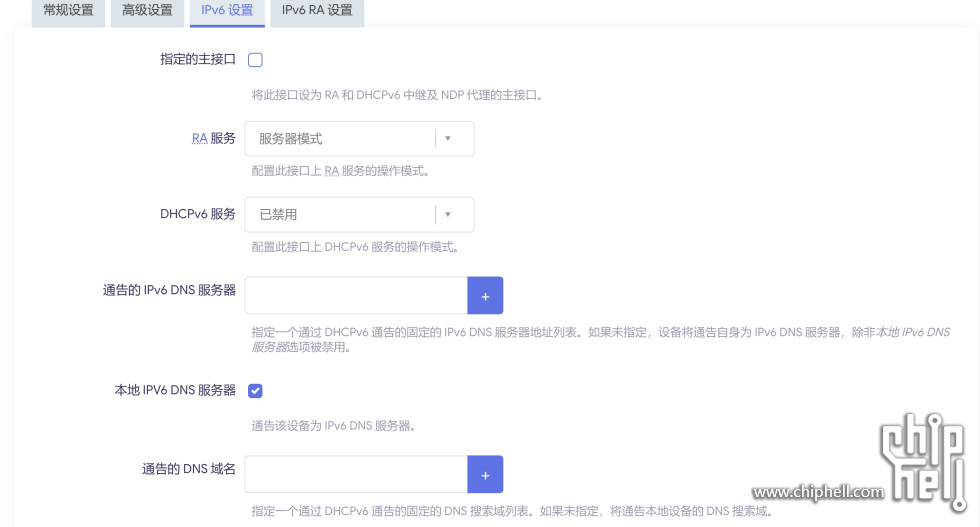
Task: Click the help text about RA 和 DHCPv6 中继
Action: click(x=397, y=95)
